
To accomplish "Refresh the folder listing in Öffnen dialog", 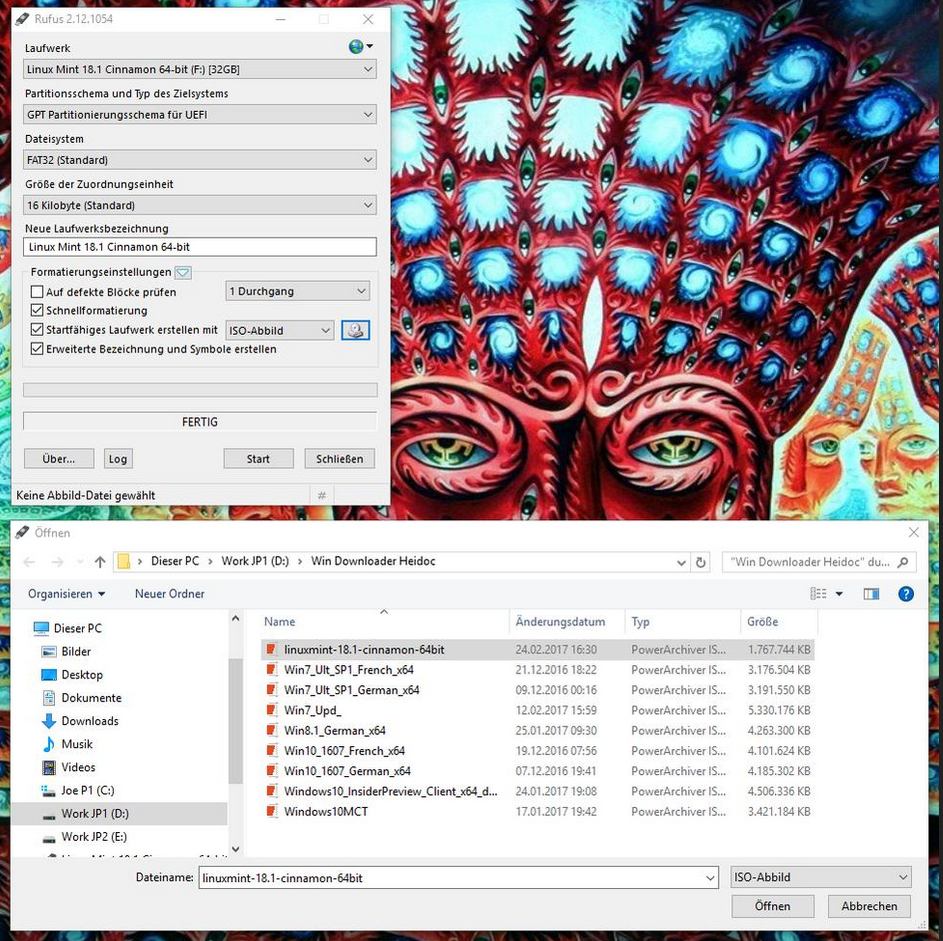I will pos(701,562).
